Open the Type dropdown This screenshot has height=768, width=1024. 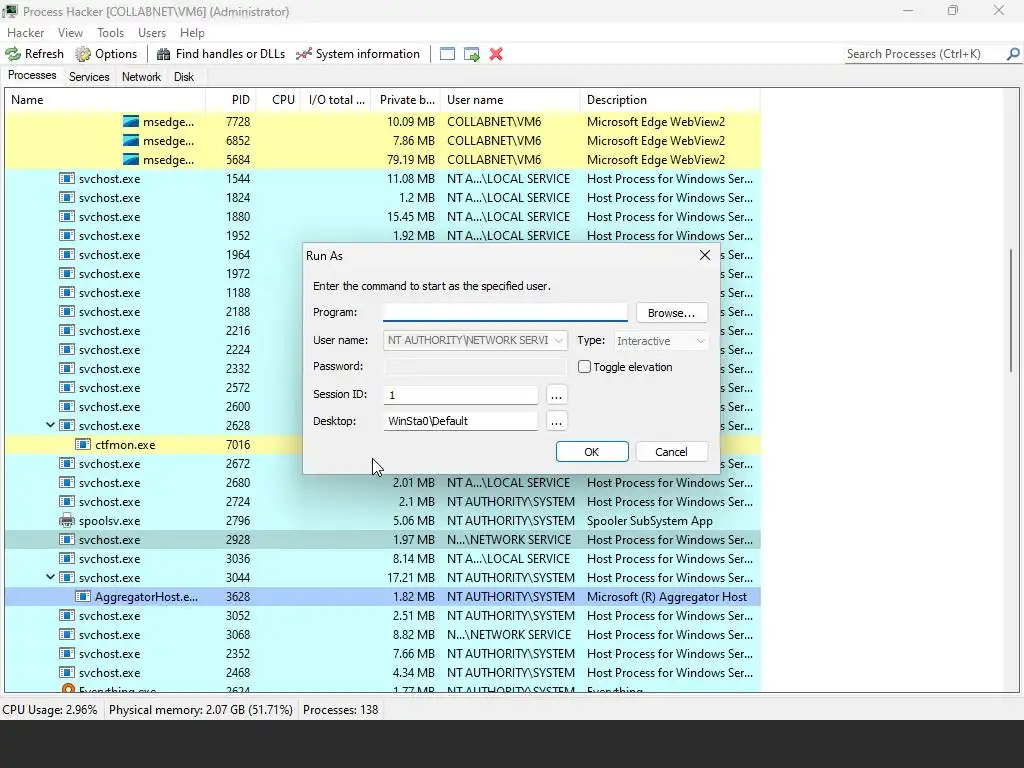point(700,341)
